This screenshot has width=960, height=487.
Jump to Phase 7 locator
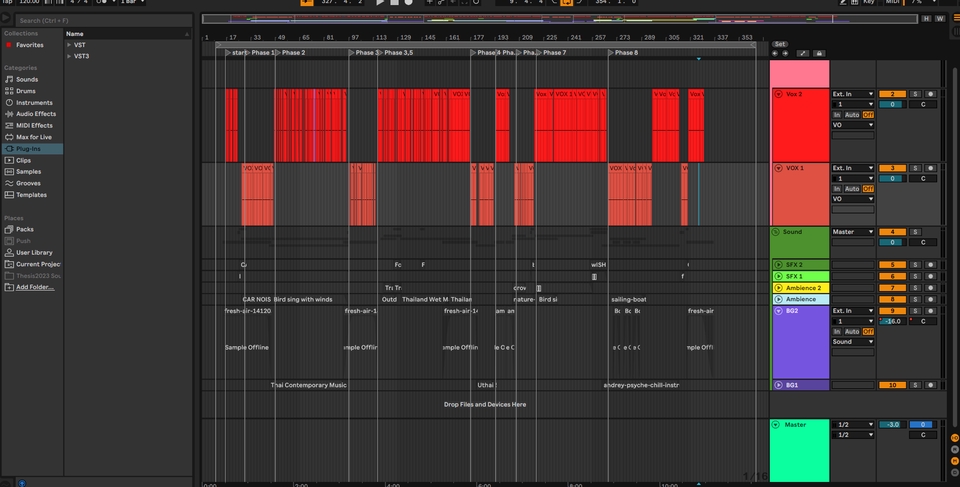pyautogui.click(x=552, y=53)
